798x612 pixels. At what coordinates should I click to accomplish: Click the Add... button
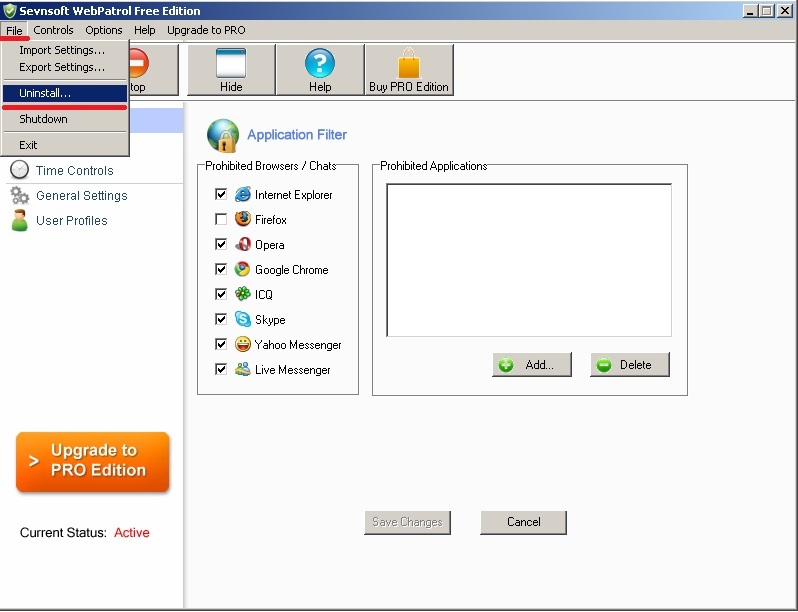pos(531,365)
